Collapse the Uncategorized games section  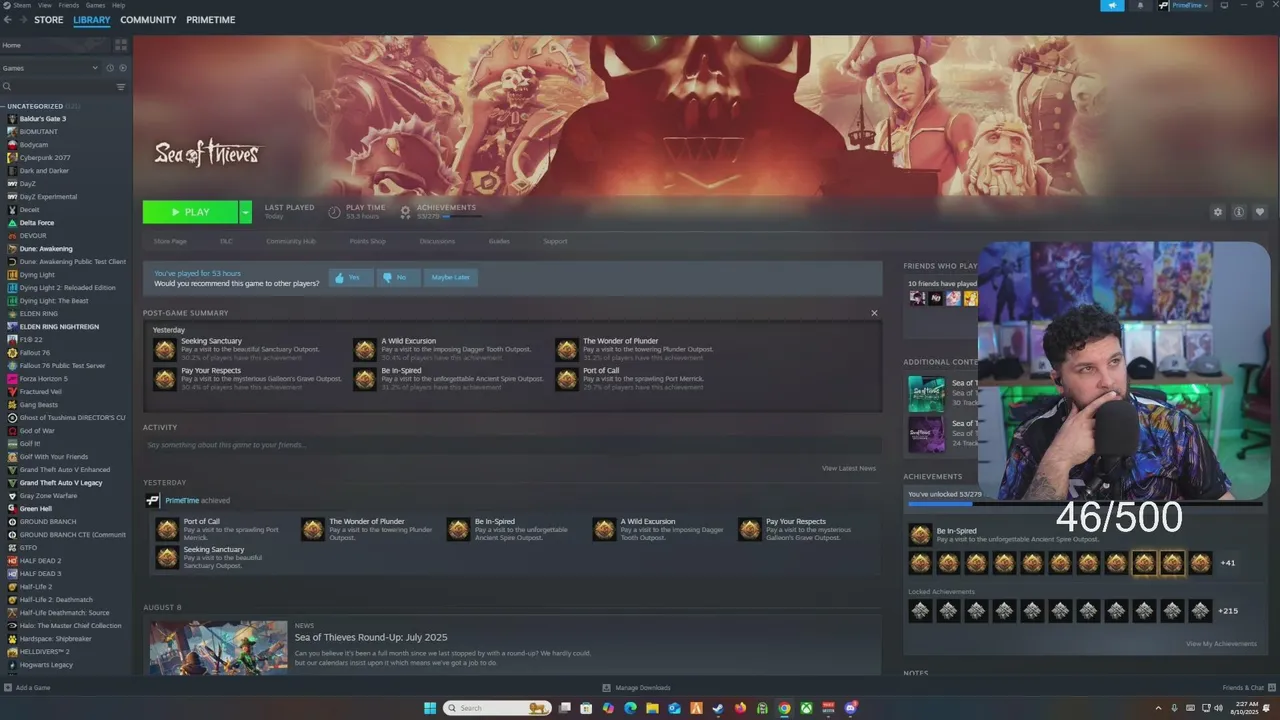point(4,106)
